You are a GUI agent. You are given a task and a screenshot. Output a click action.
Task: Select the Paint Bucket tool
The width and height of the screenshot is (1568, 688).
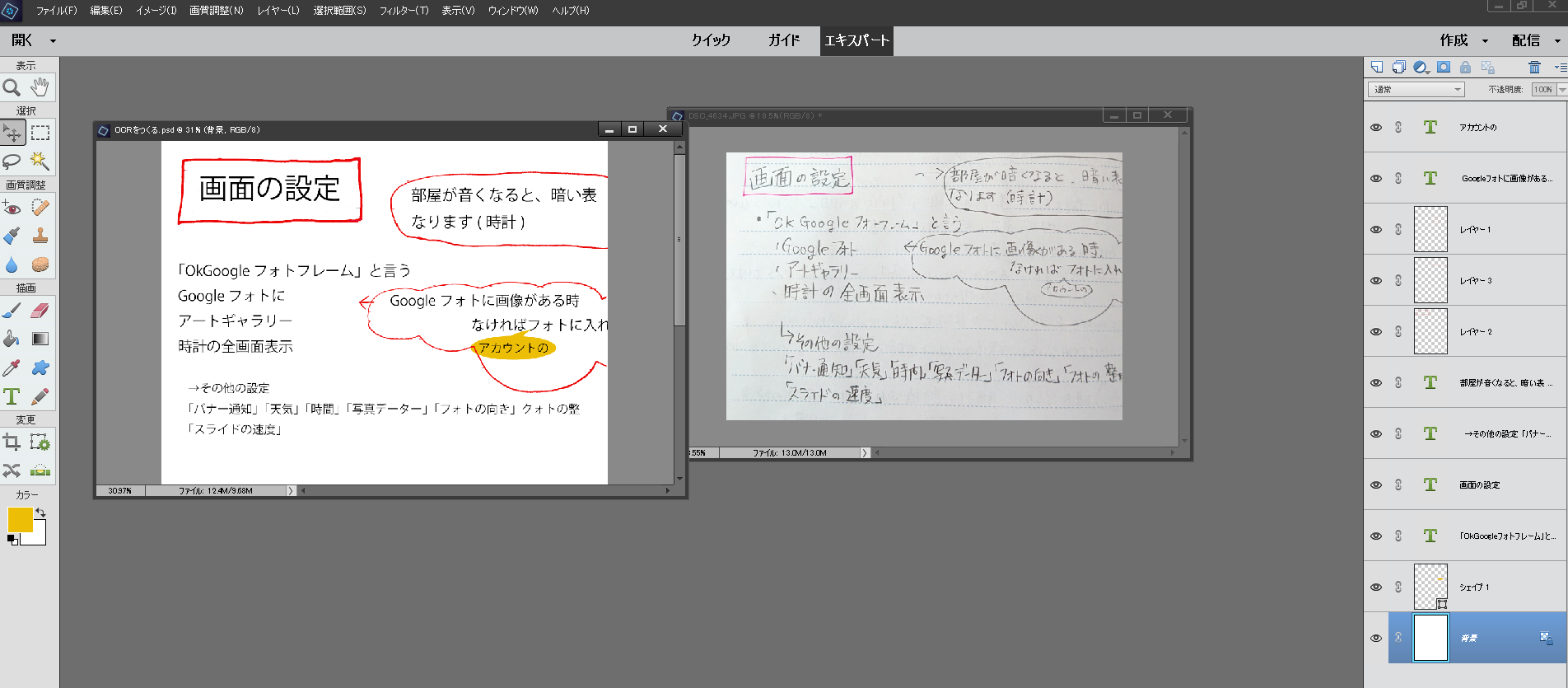coord(12,339)
